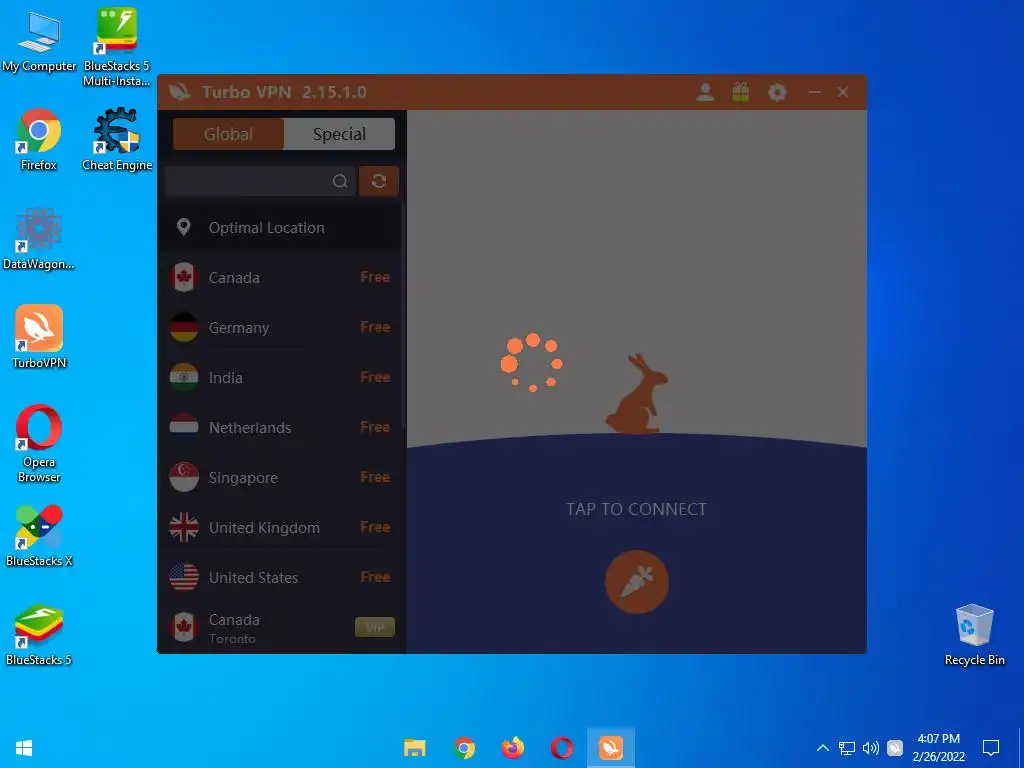Select Optimal Location

tap(281, 227)
